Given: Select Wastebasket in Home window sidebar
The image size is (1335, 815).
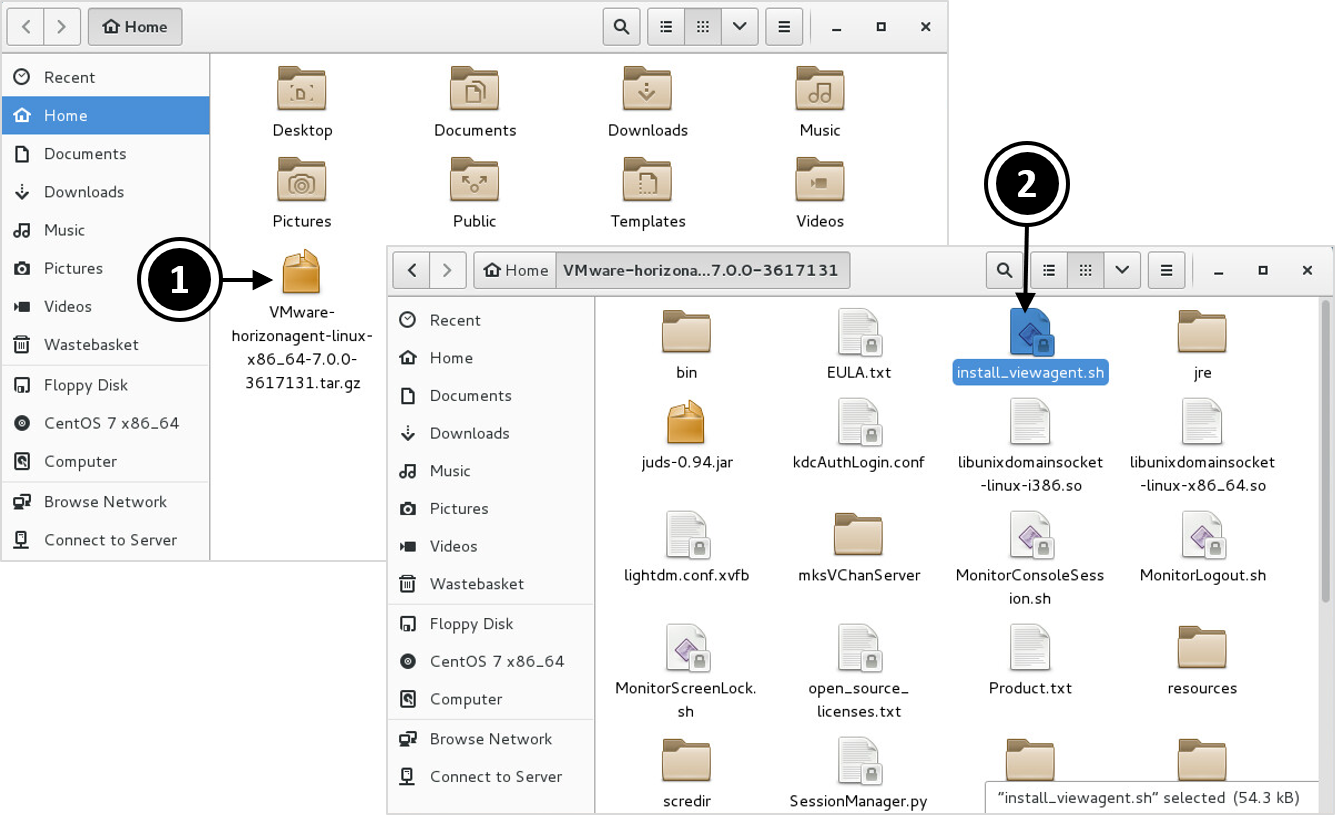Looking at the screenshot, I should pos(105,345).
